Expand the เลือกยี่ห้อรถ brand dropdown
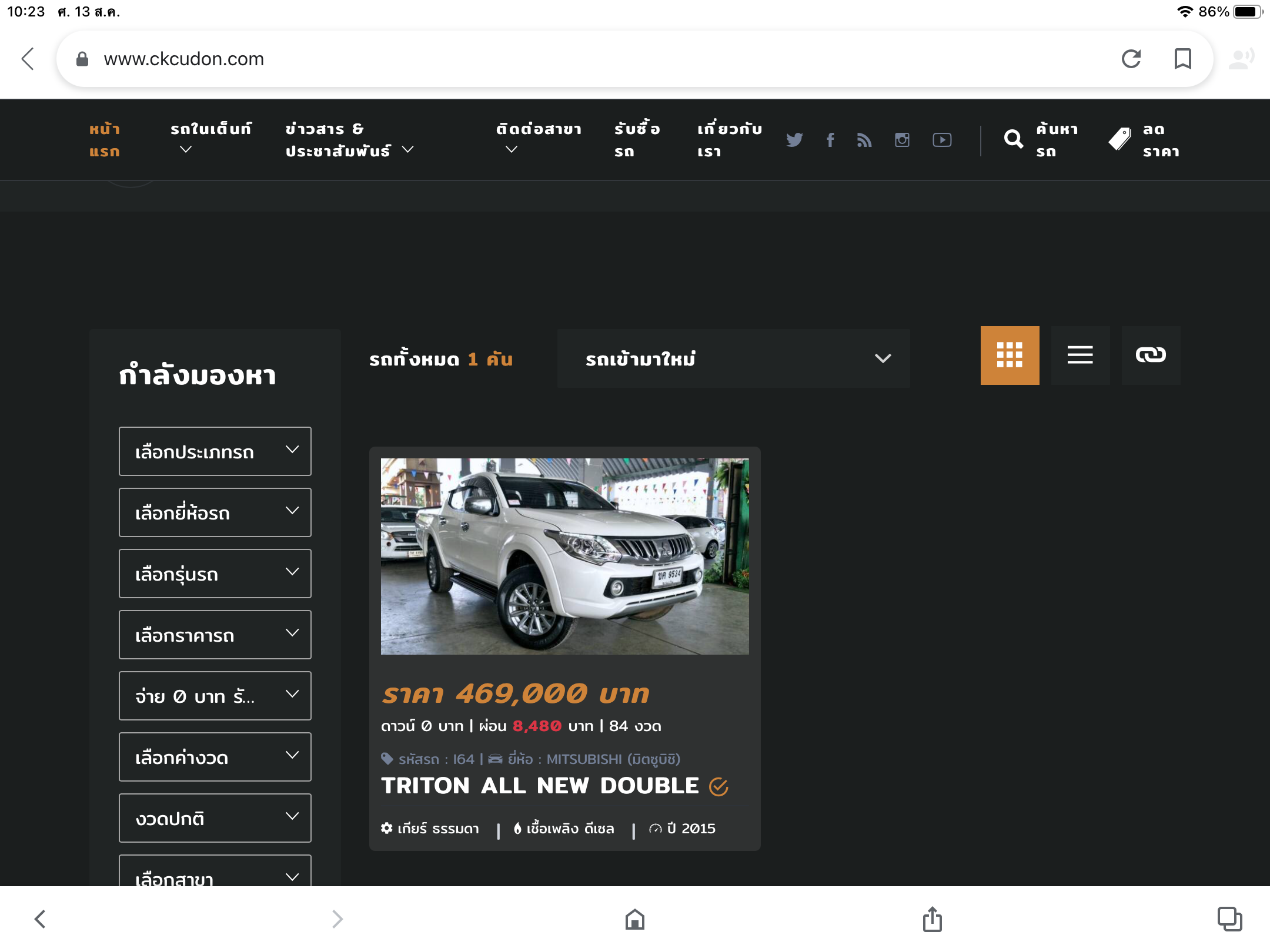The image size is (1270, 952). [215, 512]
